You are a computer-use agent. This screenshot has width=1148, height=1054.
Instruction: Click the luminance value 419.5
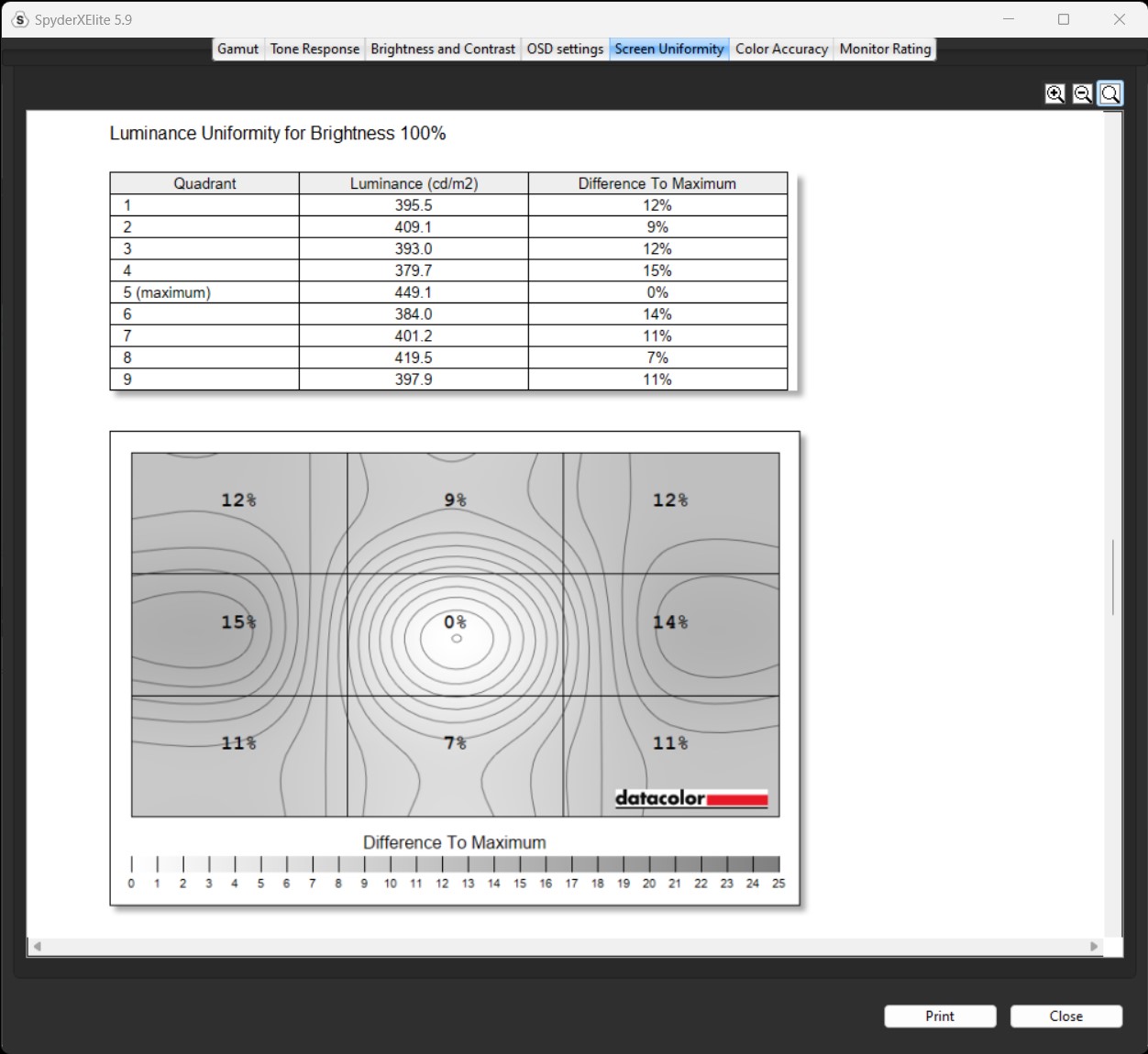[x=414, y=357]
